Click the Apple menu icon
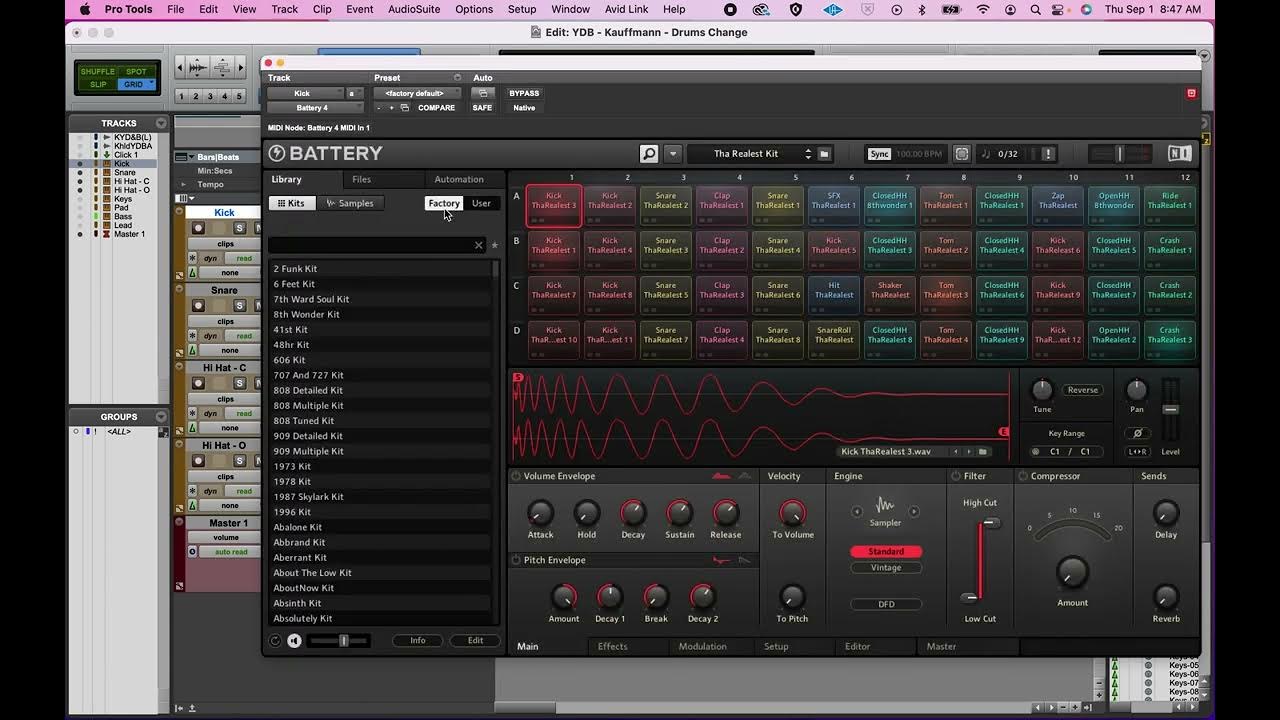The image size is (1280, 720). point(85,9)
